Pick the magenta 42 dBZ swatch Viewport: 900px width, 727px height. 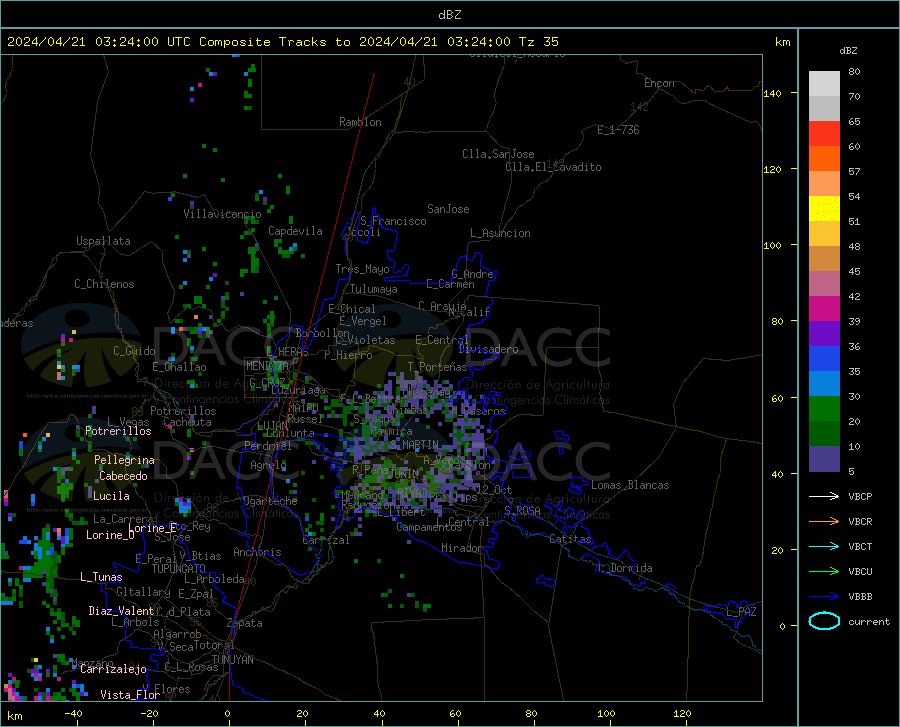[x=824, y=309]
